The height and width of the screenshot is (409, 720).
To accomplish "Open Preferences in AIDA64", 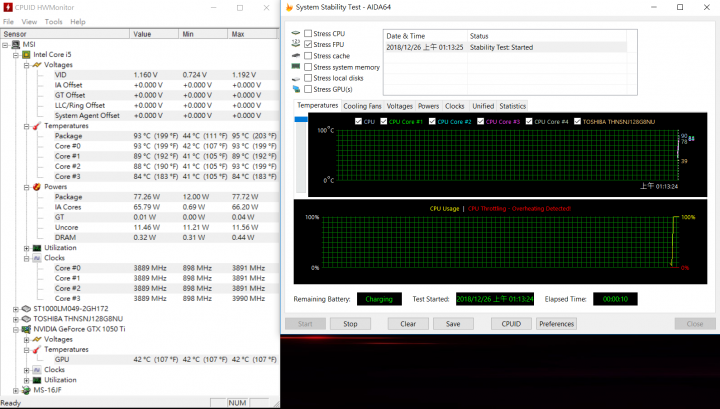I will click(557, 324).
